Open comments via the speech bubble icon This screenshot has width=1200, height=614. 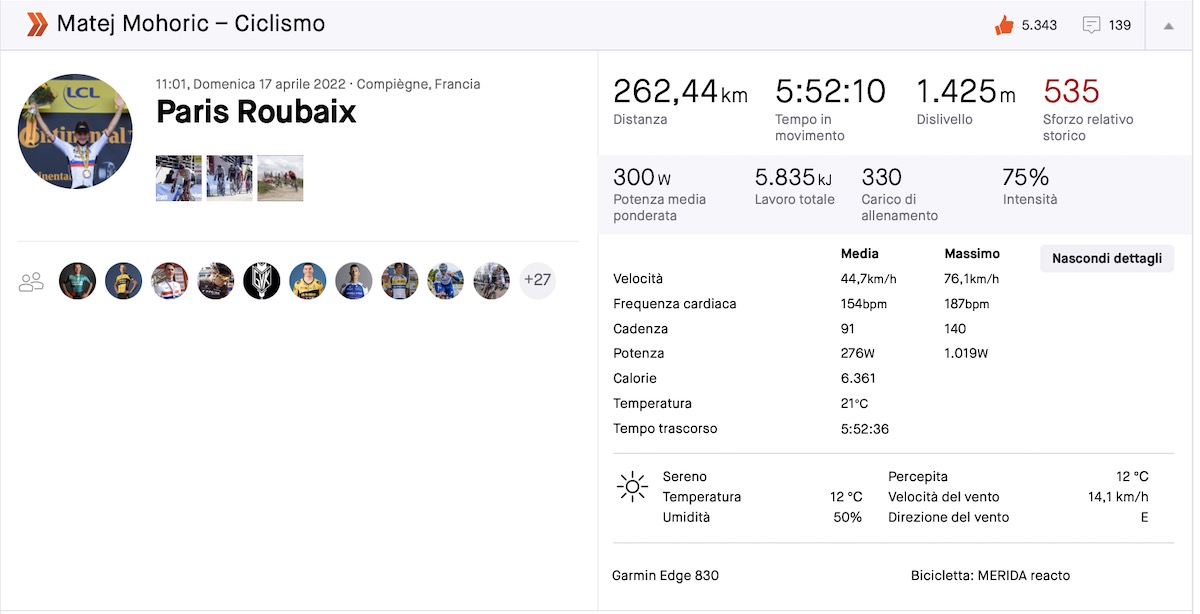(1091, 25)
